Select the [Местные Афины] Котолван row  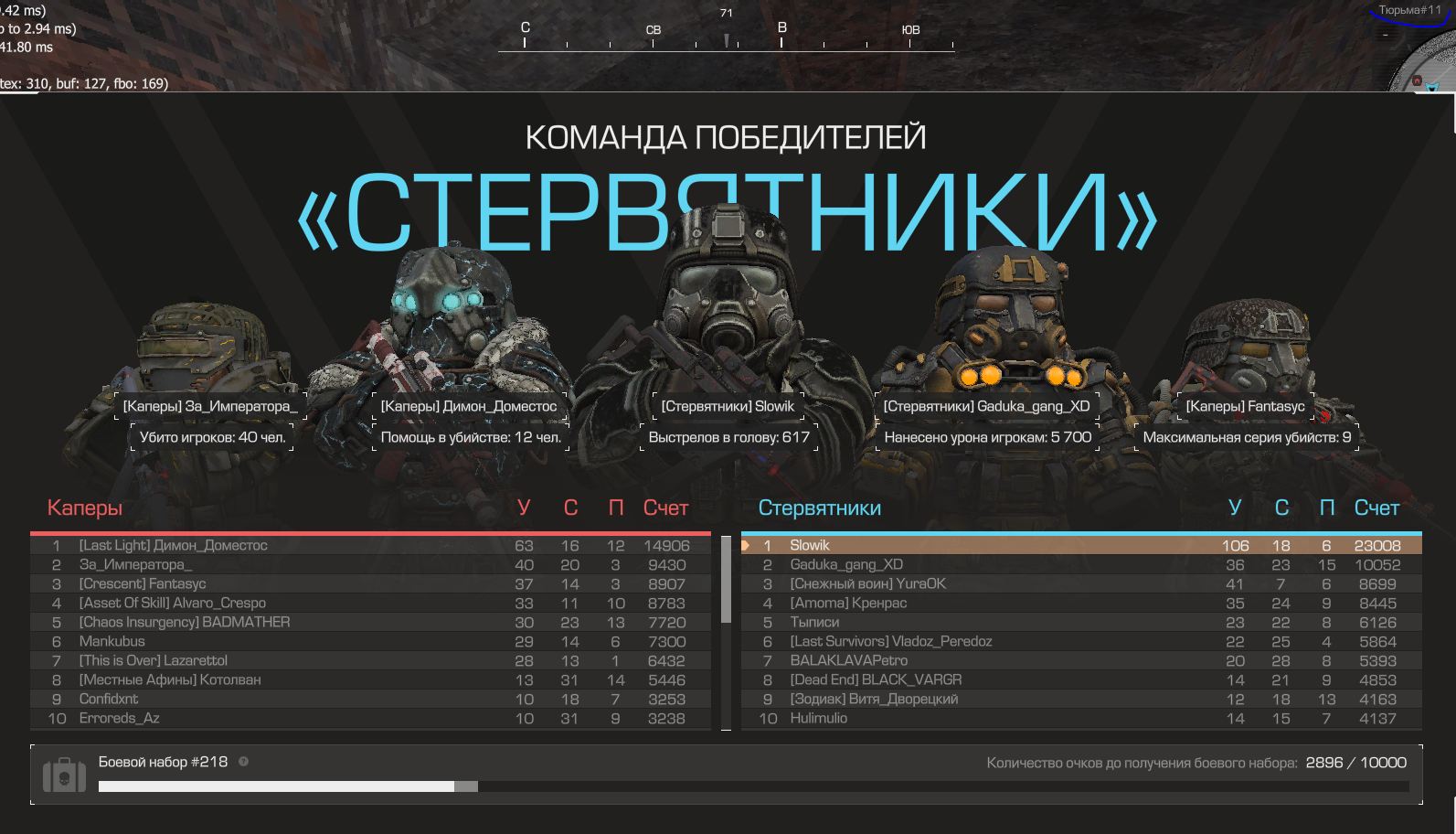[x=370, y=680]
